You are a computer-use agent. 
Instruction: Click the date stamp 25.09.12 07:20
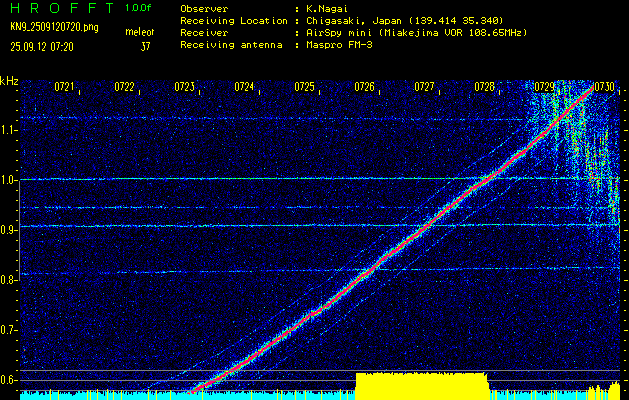point(42,47)
